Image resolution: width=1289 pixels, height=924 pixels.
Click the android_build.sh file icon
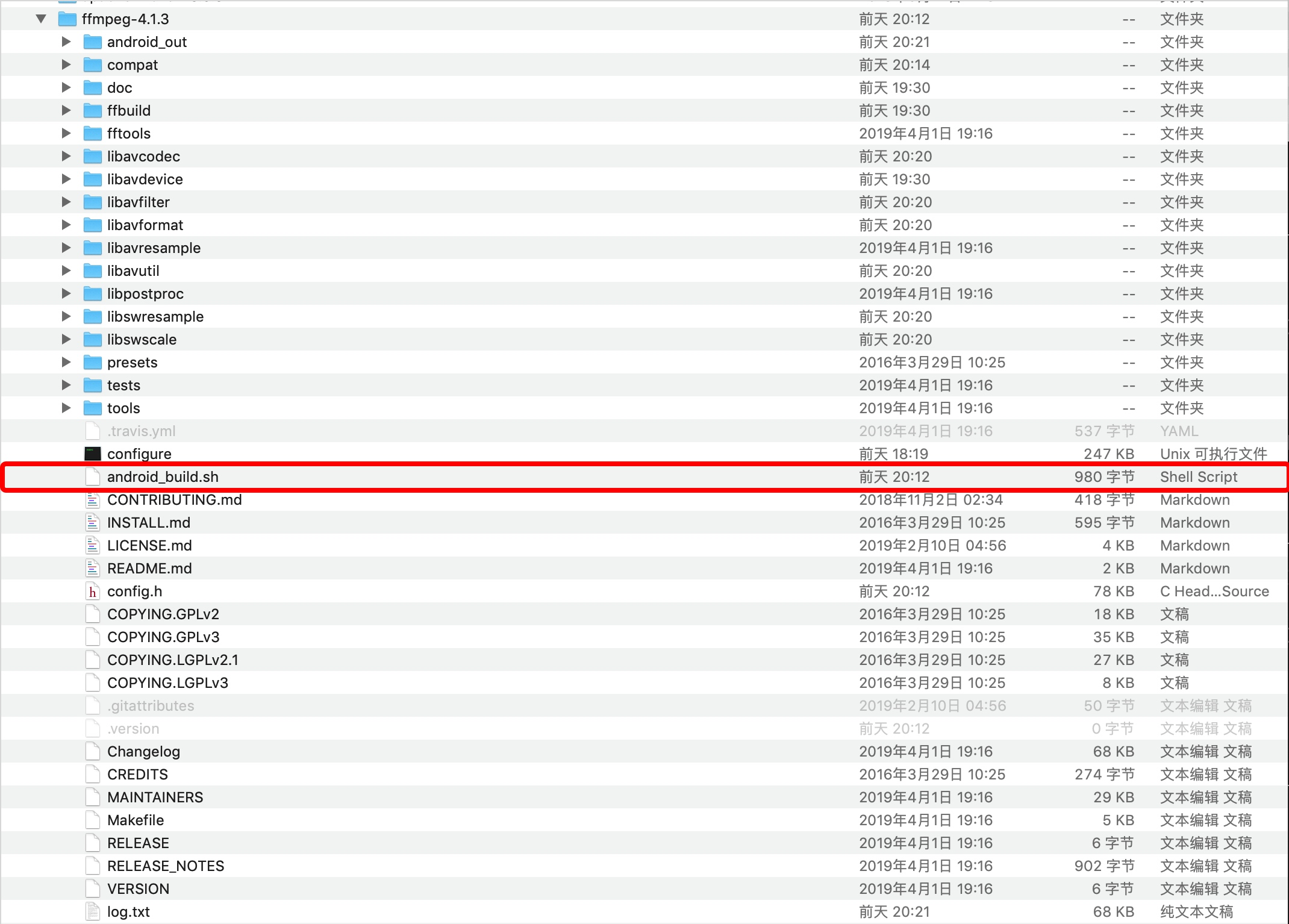93,476
